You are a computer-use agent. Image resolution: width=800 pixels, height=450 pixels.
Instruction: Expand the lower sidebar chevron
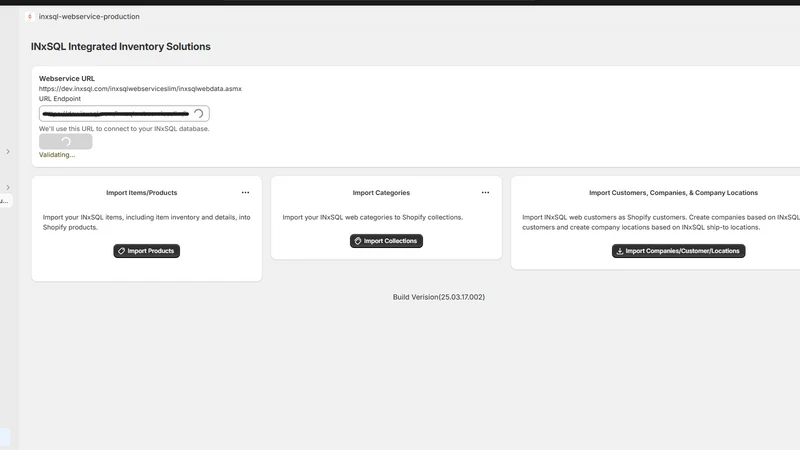click(8, 187)
